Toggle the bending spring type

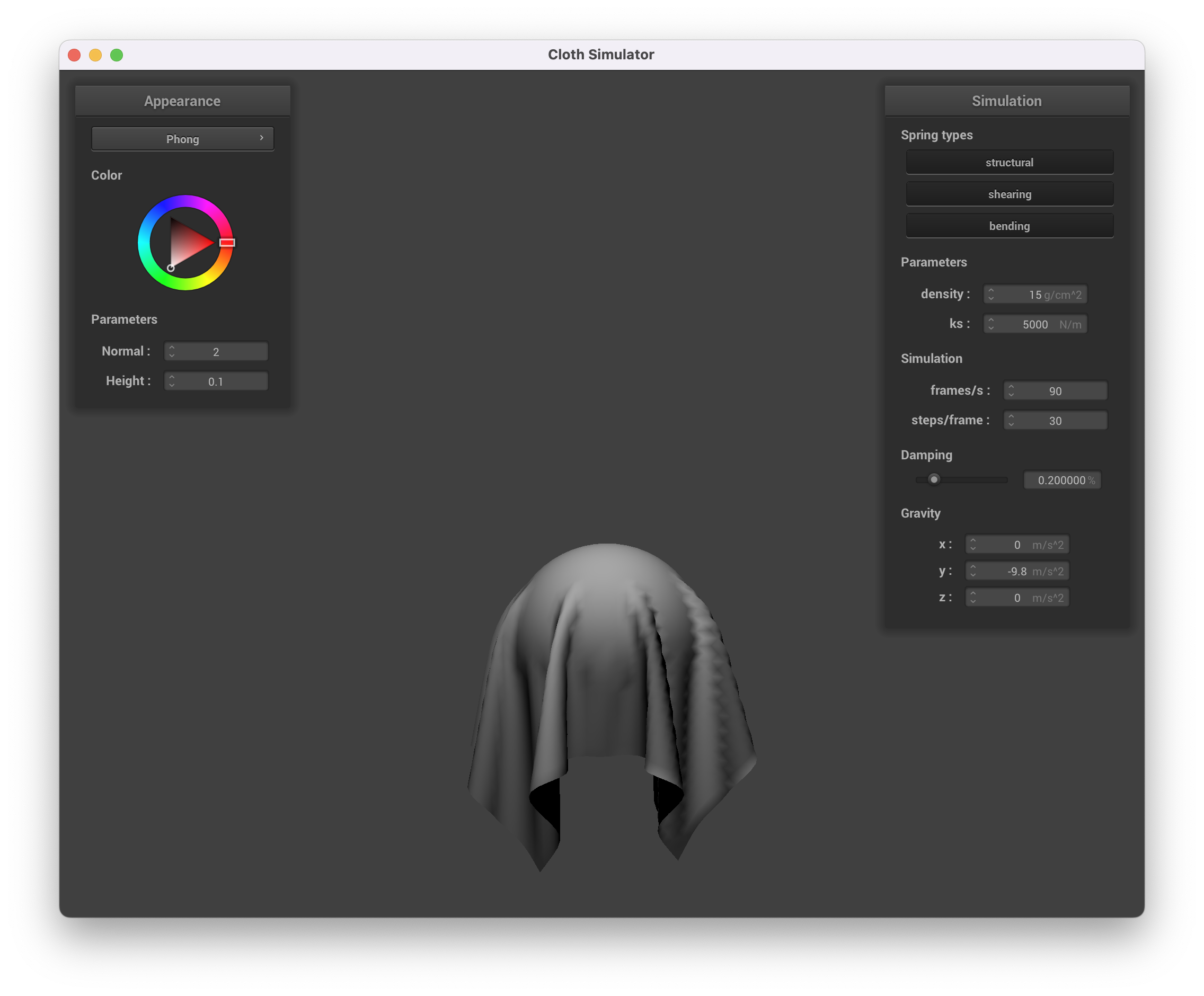click(x=1009, y=226)
